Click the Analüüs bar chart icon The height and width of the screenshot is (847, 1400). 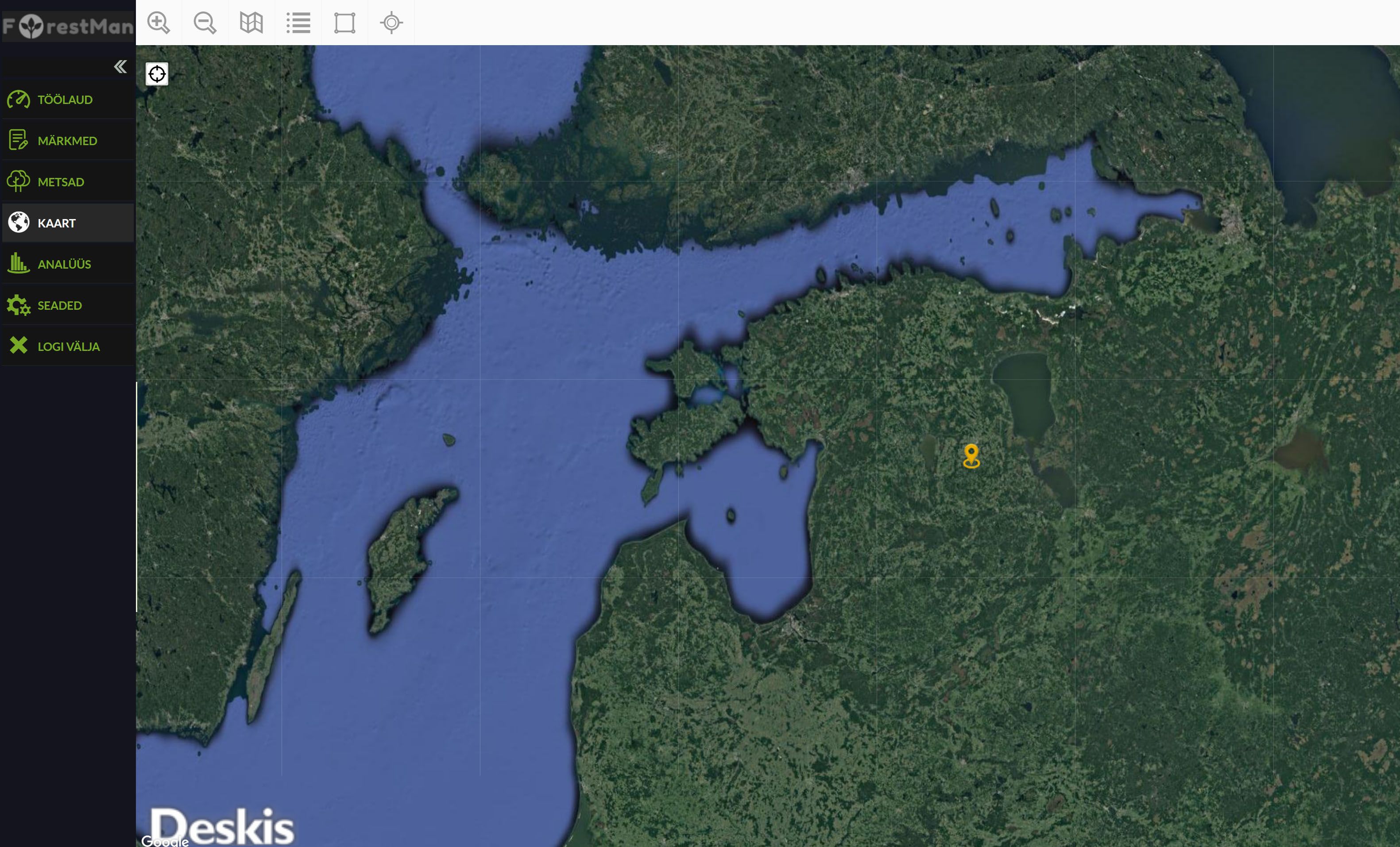tap(18, 264)
